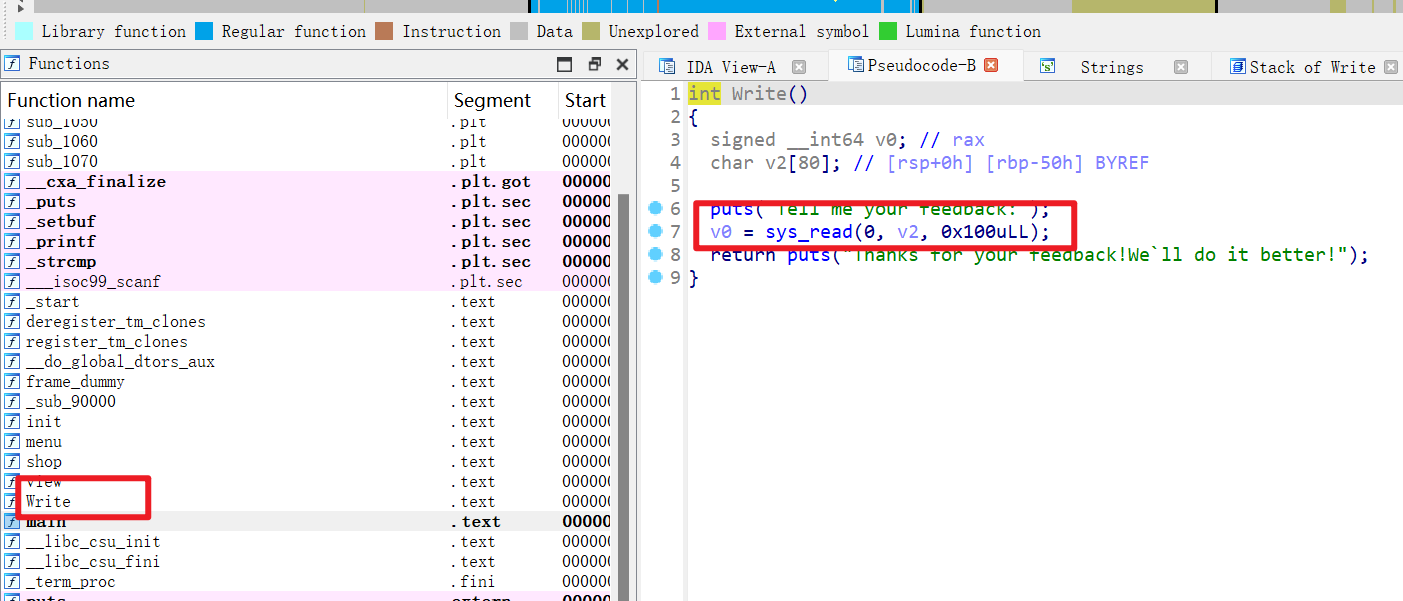Click the navigation band arrow at top-left

(x=22, y=8)
